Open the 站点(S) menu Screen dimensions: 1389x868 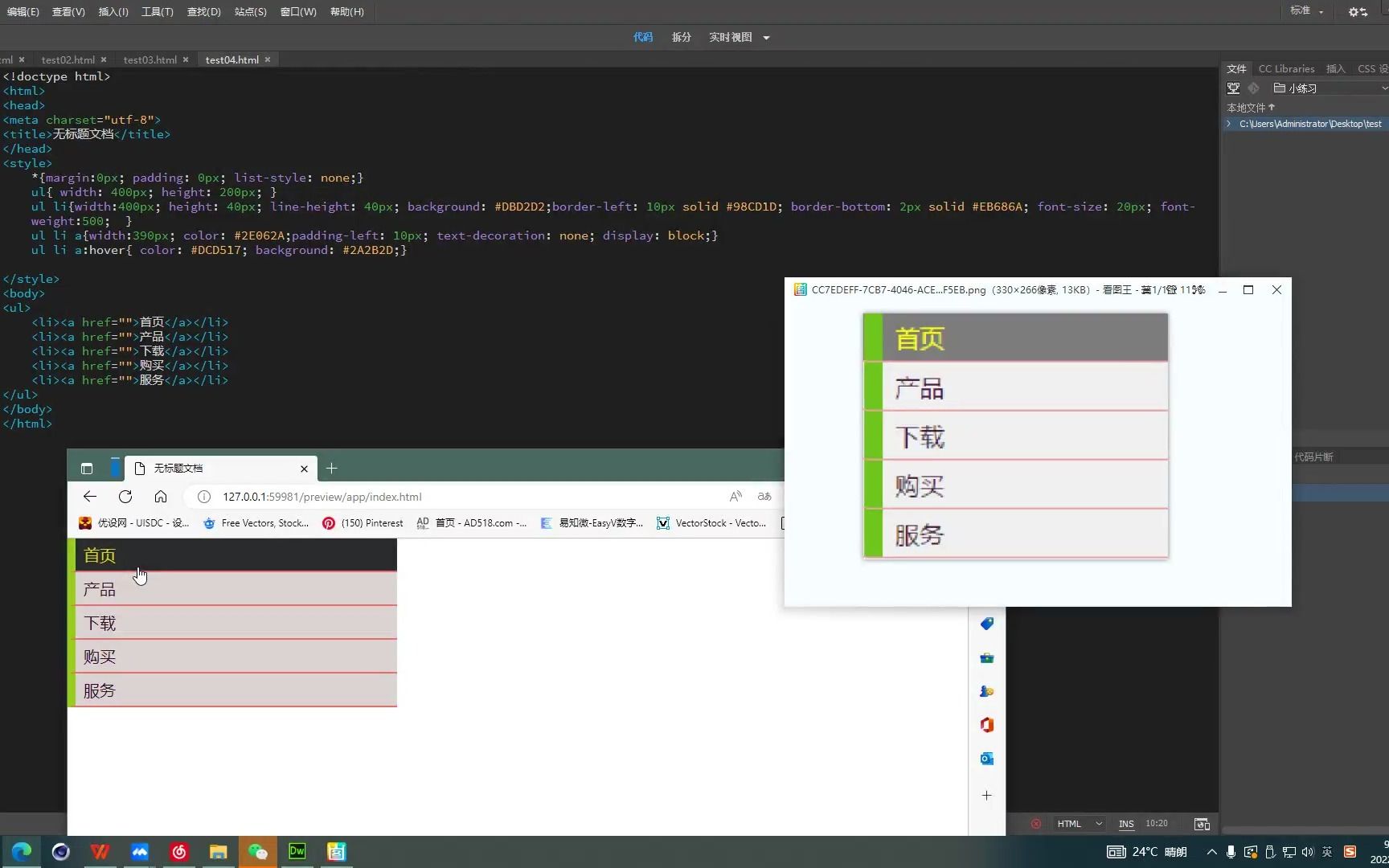pos(251,12)
